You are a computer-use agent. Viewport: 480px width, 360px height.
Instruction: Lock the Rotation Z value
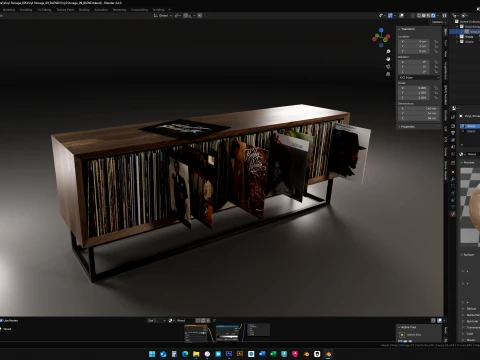coord(436,71)
